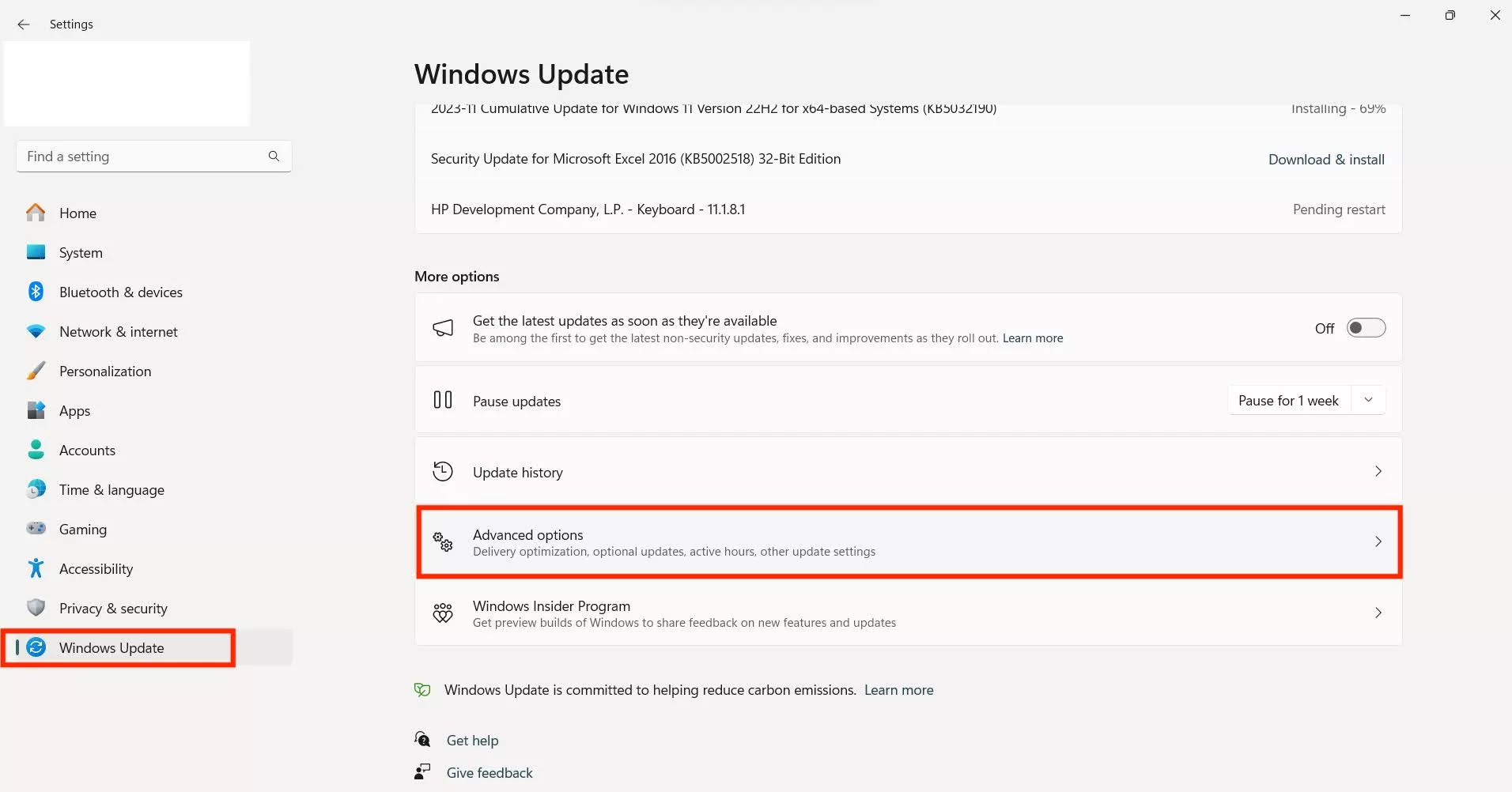Select Windows Update in sidebar
The width and height of the screenshot is (1512, 792).
coord(112,648)
